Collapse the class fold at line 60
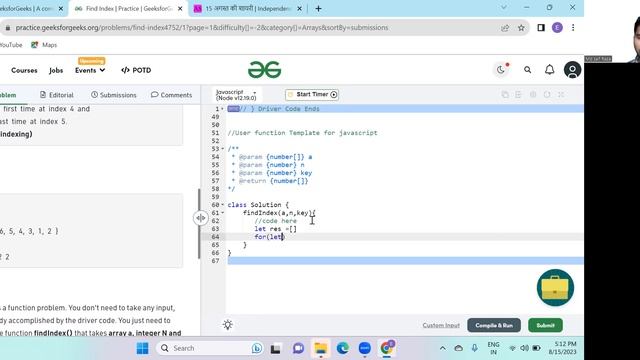This screenshot has height=360, width=640. point(222,204)
